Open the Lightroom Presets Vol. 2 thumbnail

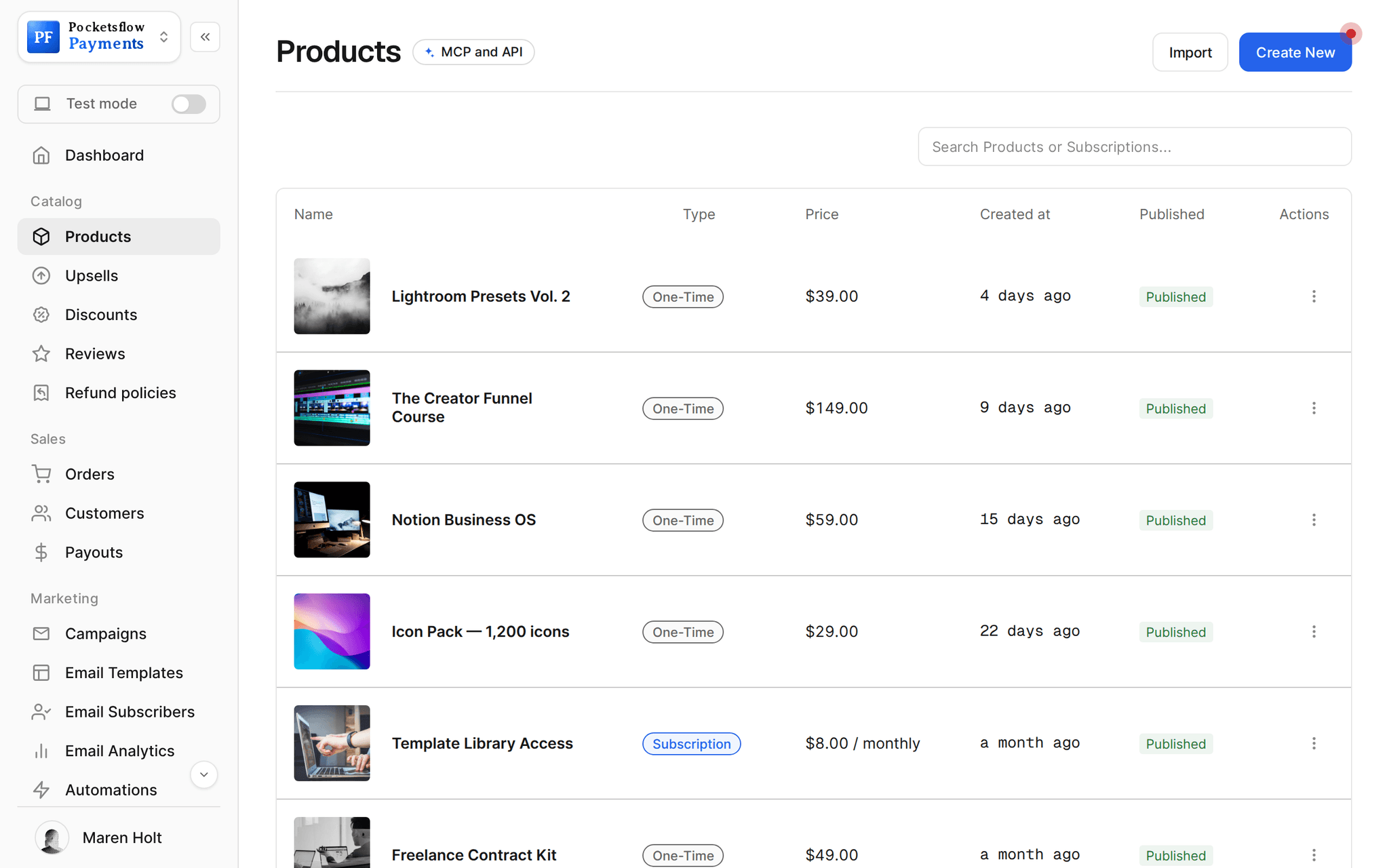tap(332, 296)
